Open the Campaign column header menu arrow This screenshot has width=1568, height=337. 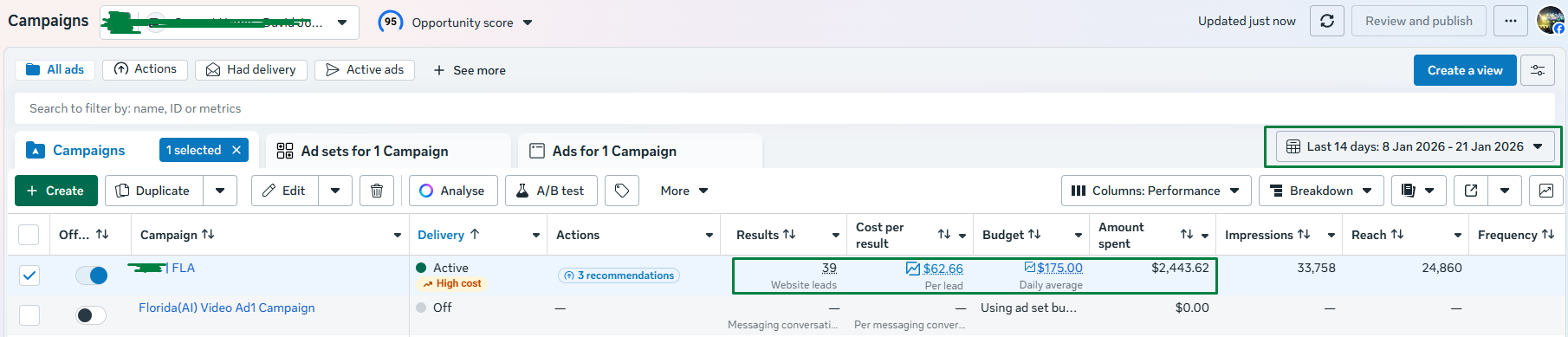pyautogui.click(x=398, y=235)
